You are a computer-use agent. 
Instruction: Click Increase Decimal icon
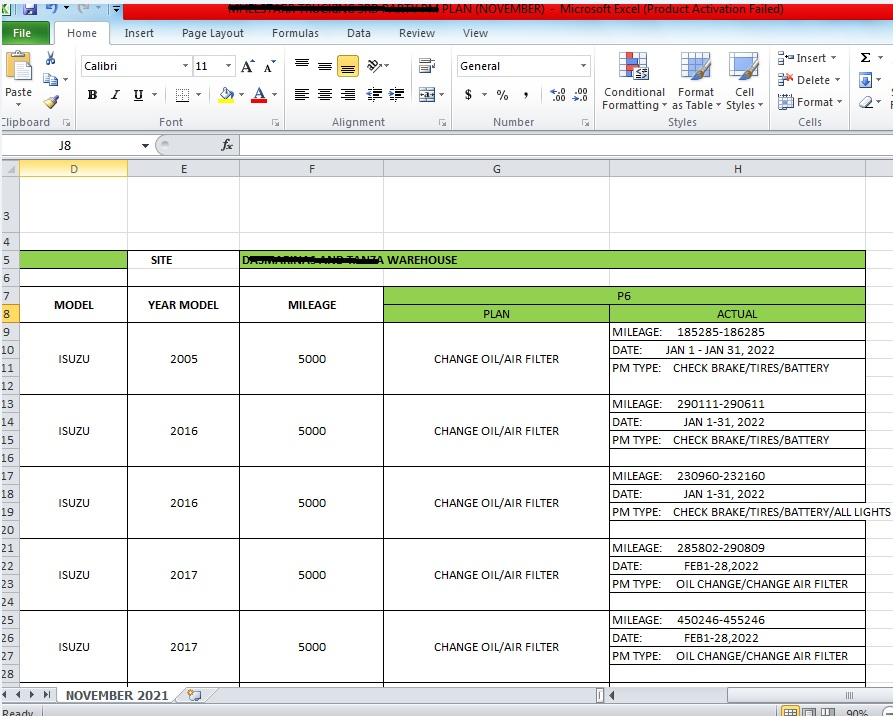tap(558, 95)
